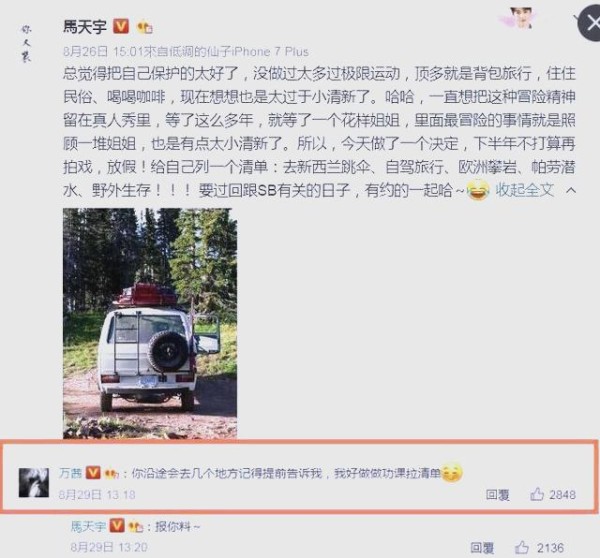Click the smiling emoji in 万茜's comment
Viewport: 600px width, 558px height.
coord(452,473)
